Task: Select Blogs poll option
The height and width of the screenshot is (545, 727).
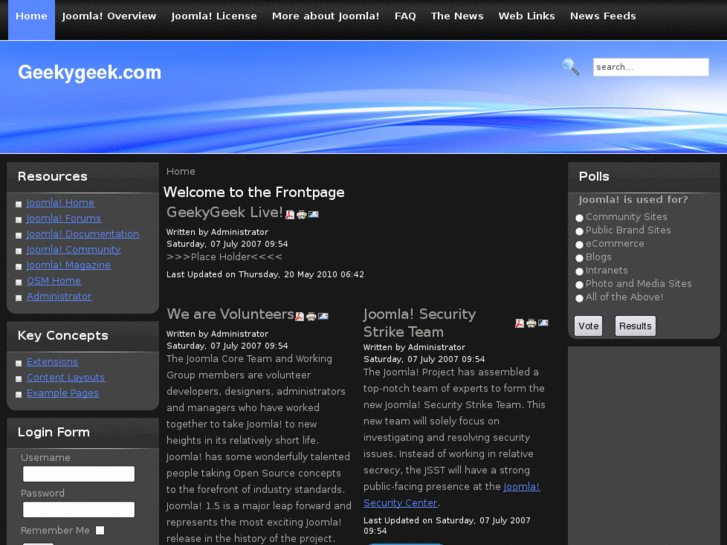Action: tap(579, 258)
